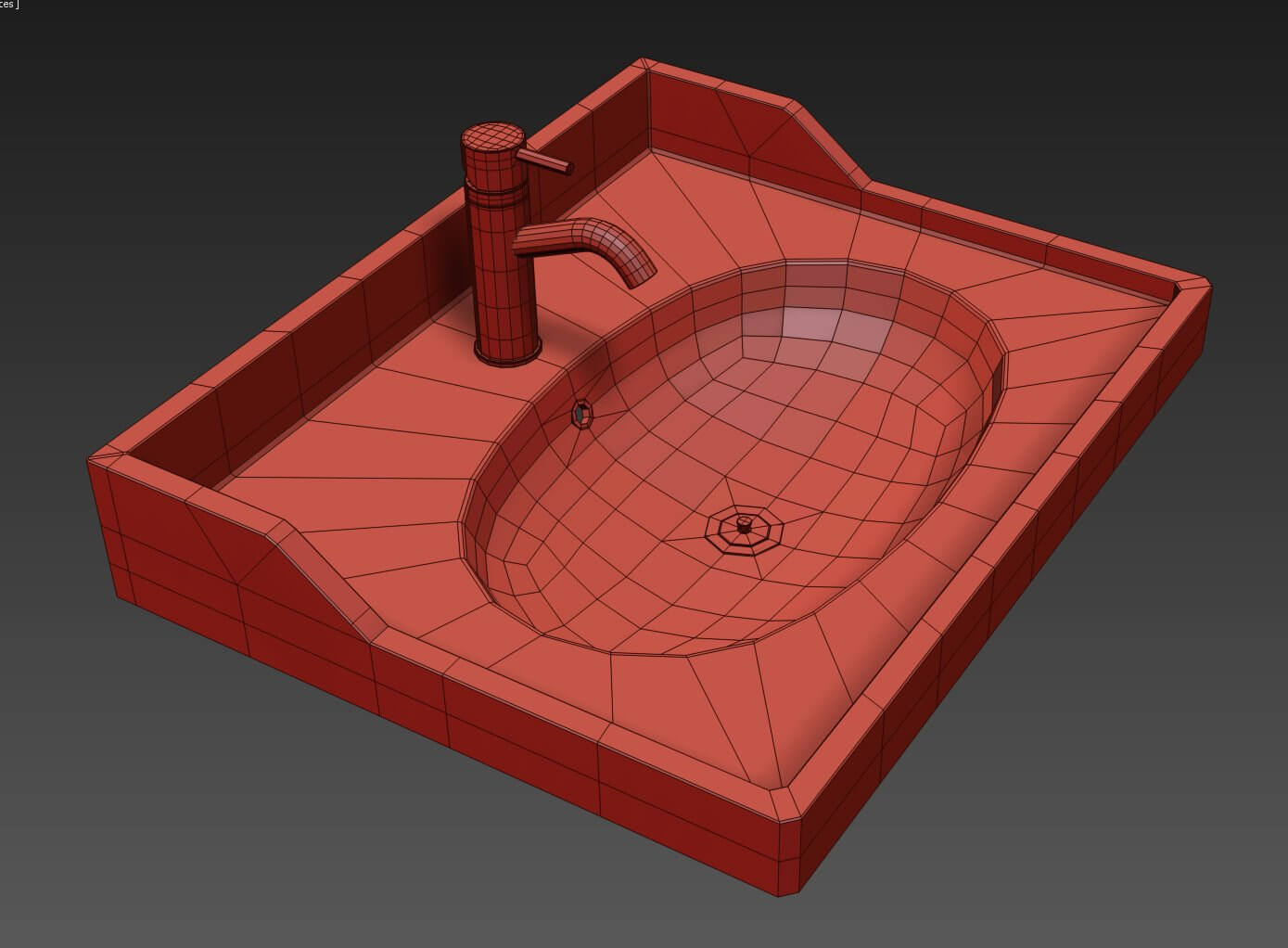Select the drain plug center knob
1288x948 pixels.
coord(744,524)
